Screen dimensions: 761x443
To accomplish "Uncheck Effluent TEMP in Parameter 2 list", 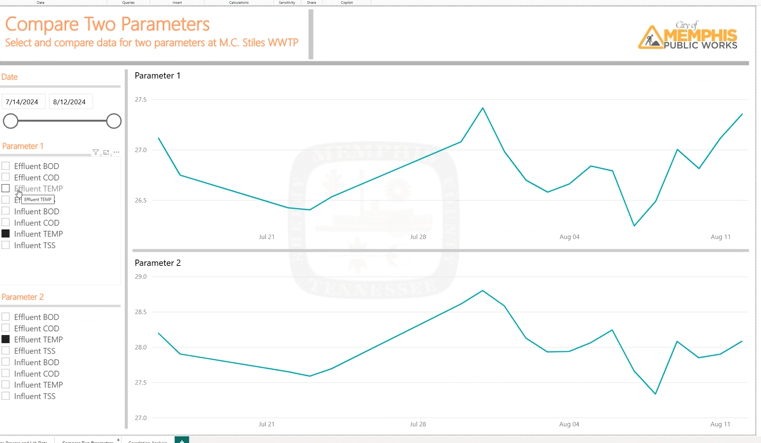I will [x=6, y=339].
